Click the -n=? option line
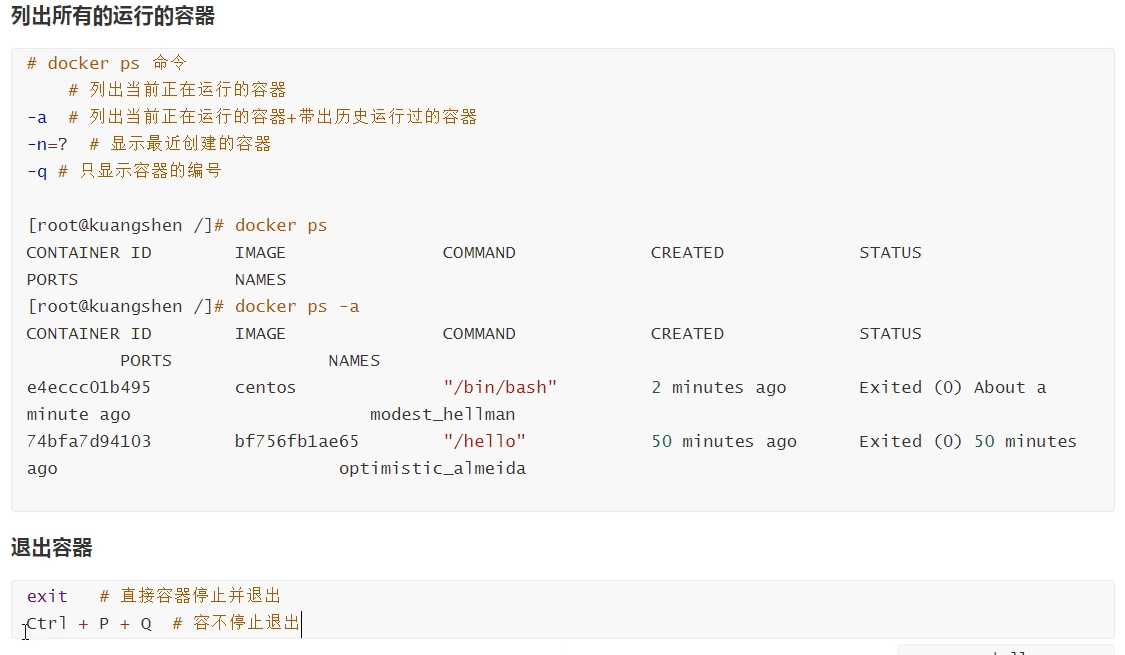 point(149,144)
